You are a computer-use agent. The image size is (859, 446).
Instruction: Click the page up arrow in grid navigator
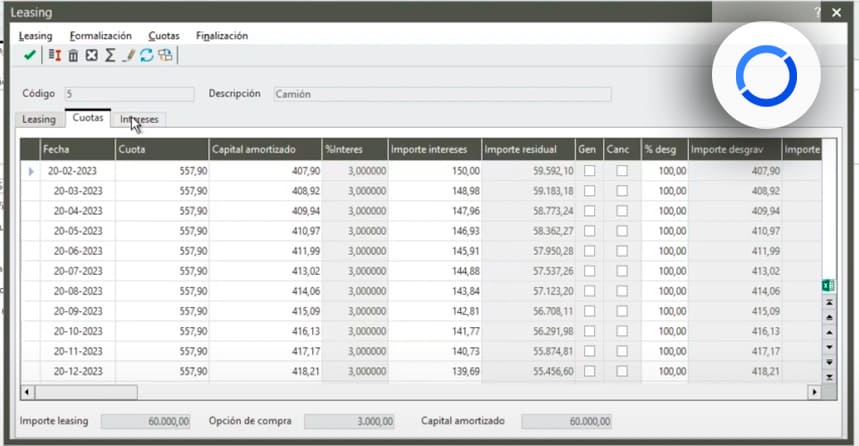coord(829,317)
